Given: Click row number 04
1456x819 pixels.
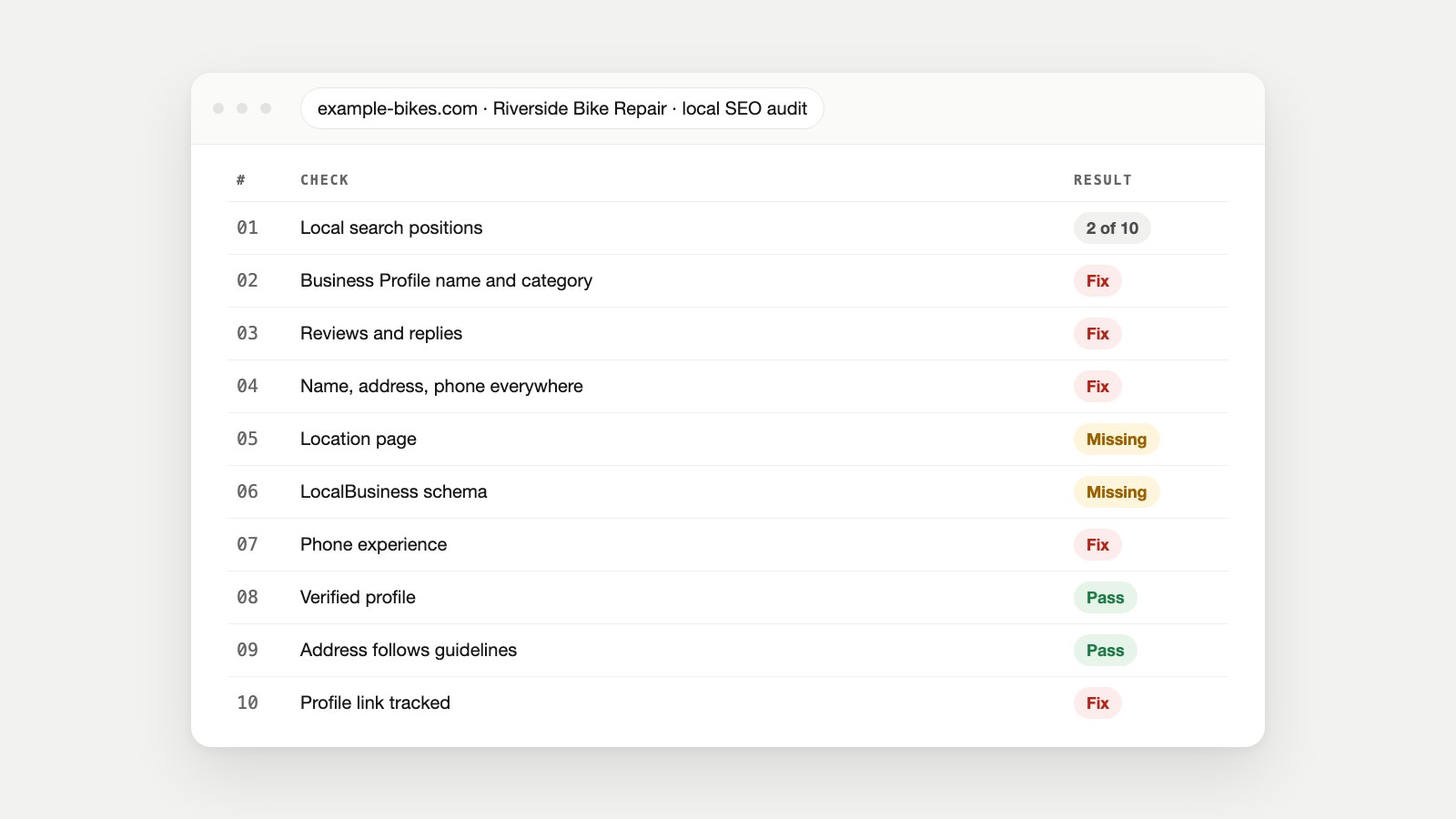Looking at the screenshot, I should coord(248,386).
